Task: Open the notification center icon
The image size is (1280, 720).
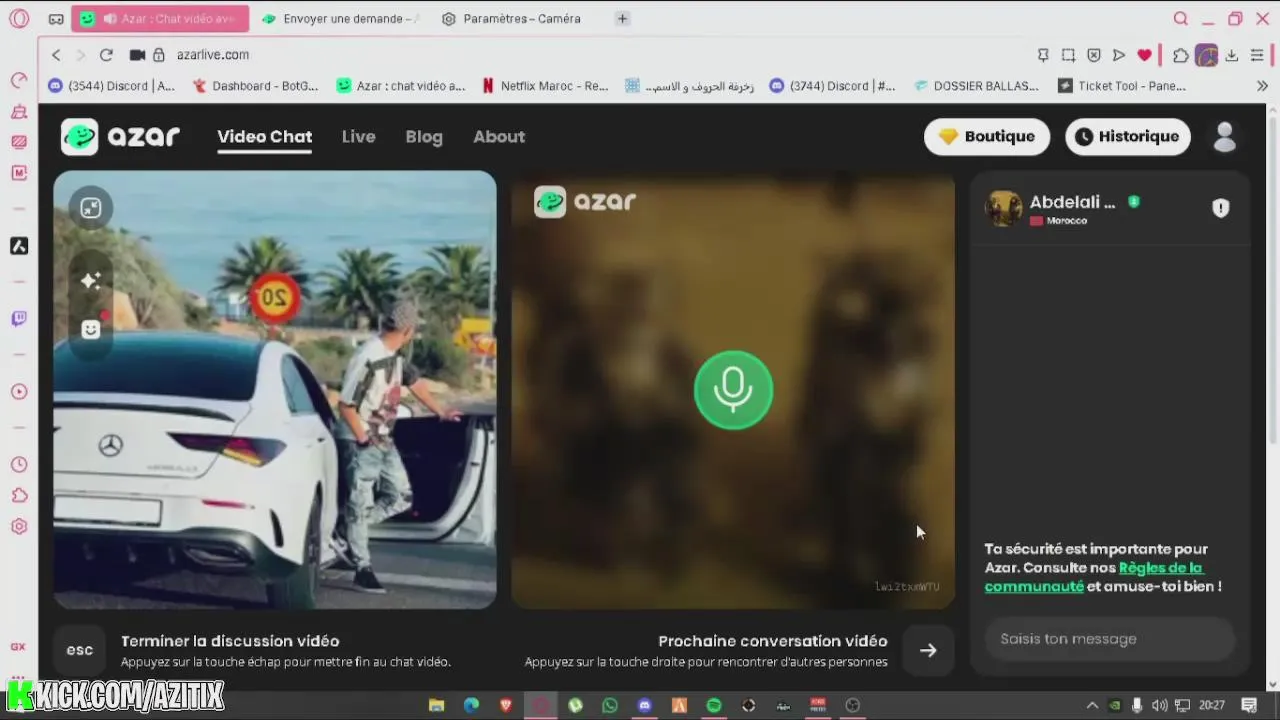Action: click(x=1249, y=705)
